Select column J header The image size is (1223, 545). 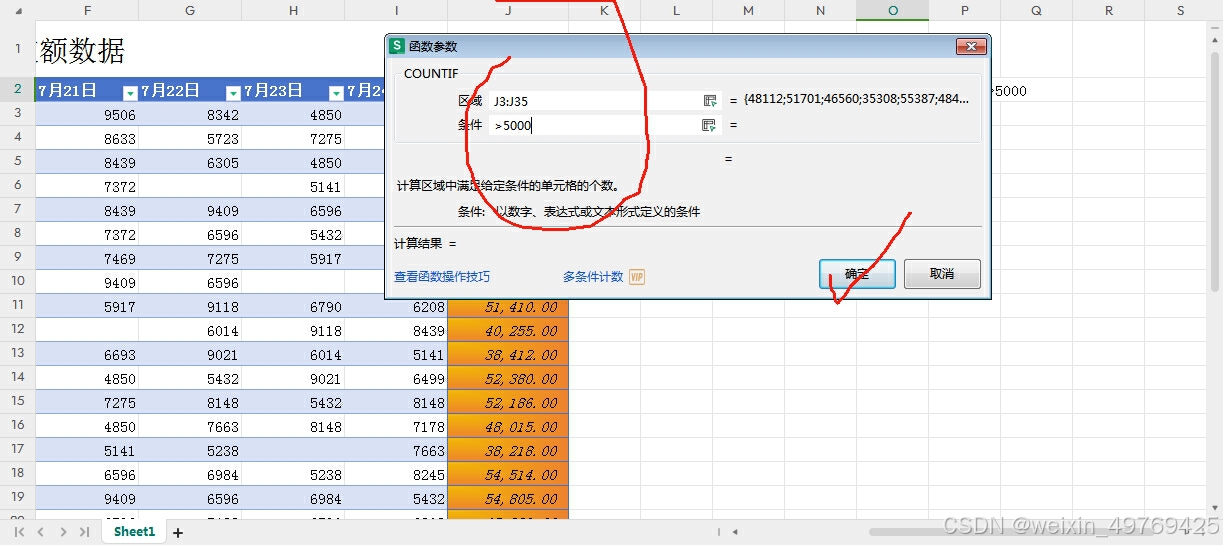click(508, 10)
